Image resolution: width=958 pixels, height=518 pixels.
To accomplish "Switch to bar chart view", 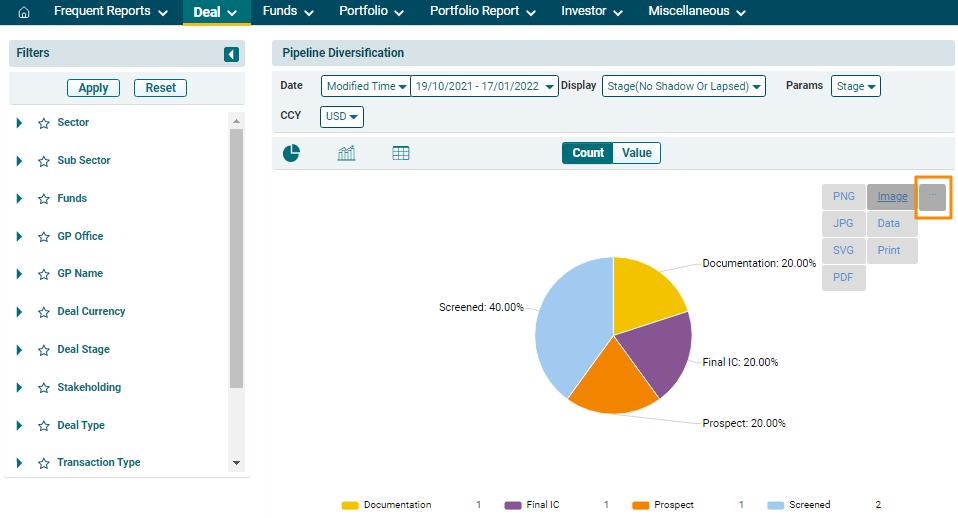I will point(347,153).
